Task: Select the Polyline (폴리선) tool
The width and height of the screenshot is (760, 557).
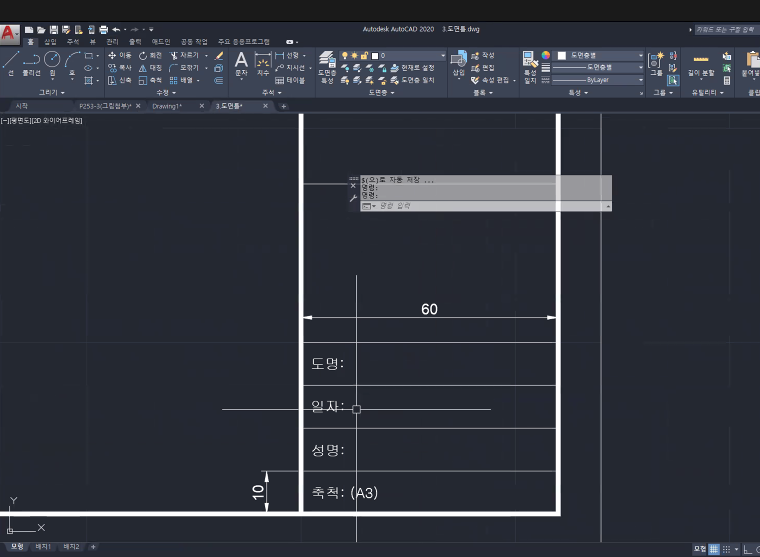Action: [32, 64]
